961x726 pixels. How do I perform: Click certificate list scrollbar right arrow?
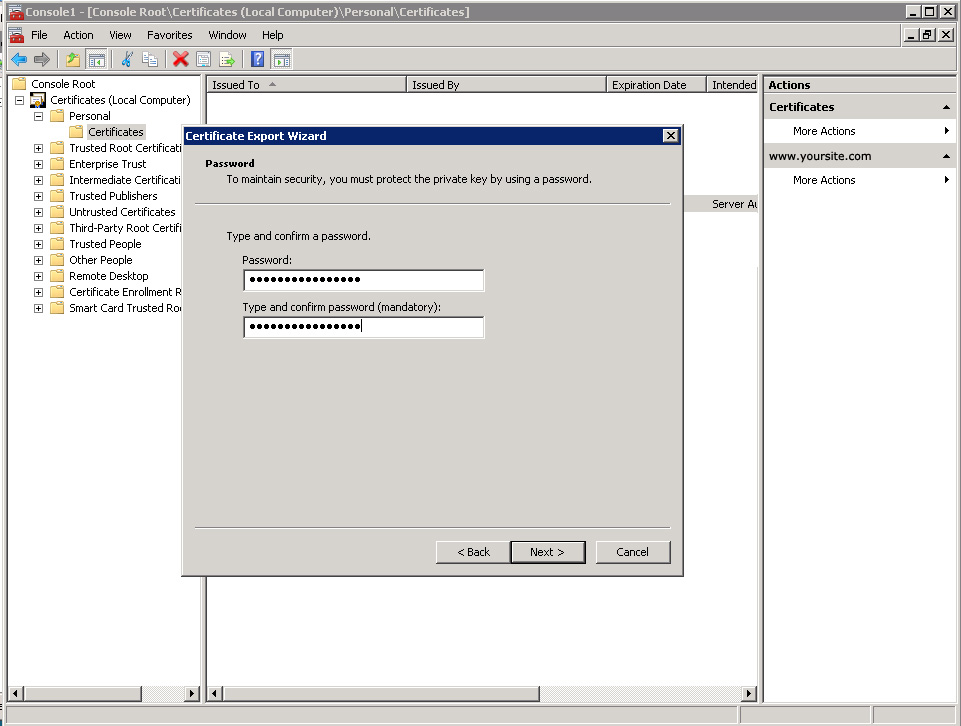[748, 694]
